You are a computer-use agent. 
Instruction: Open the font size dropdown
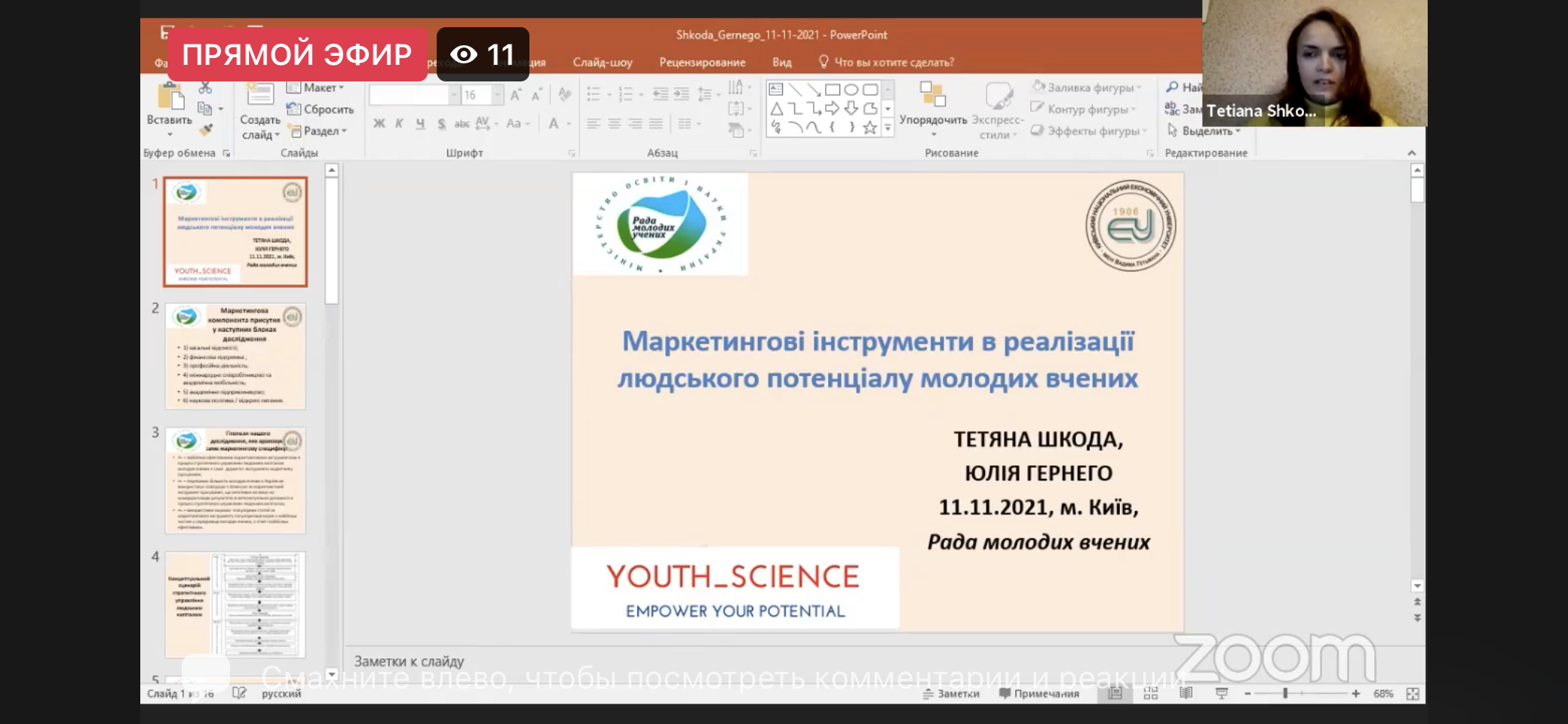tap(497, 95)
